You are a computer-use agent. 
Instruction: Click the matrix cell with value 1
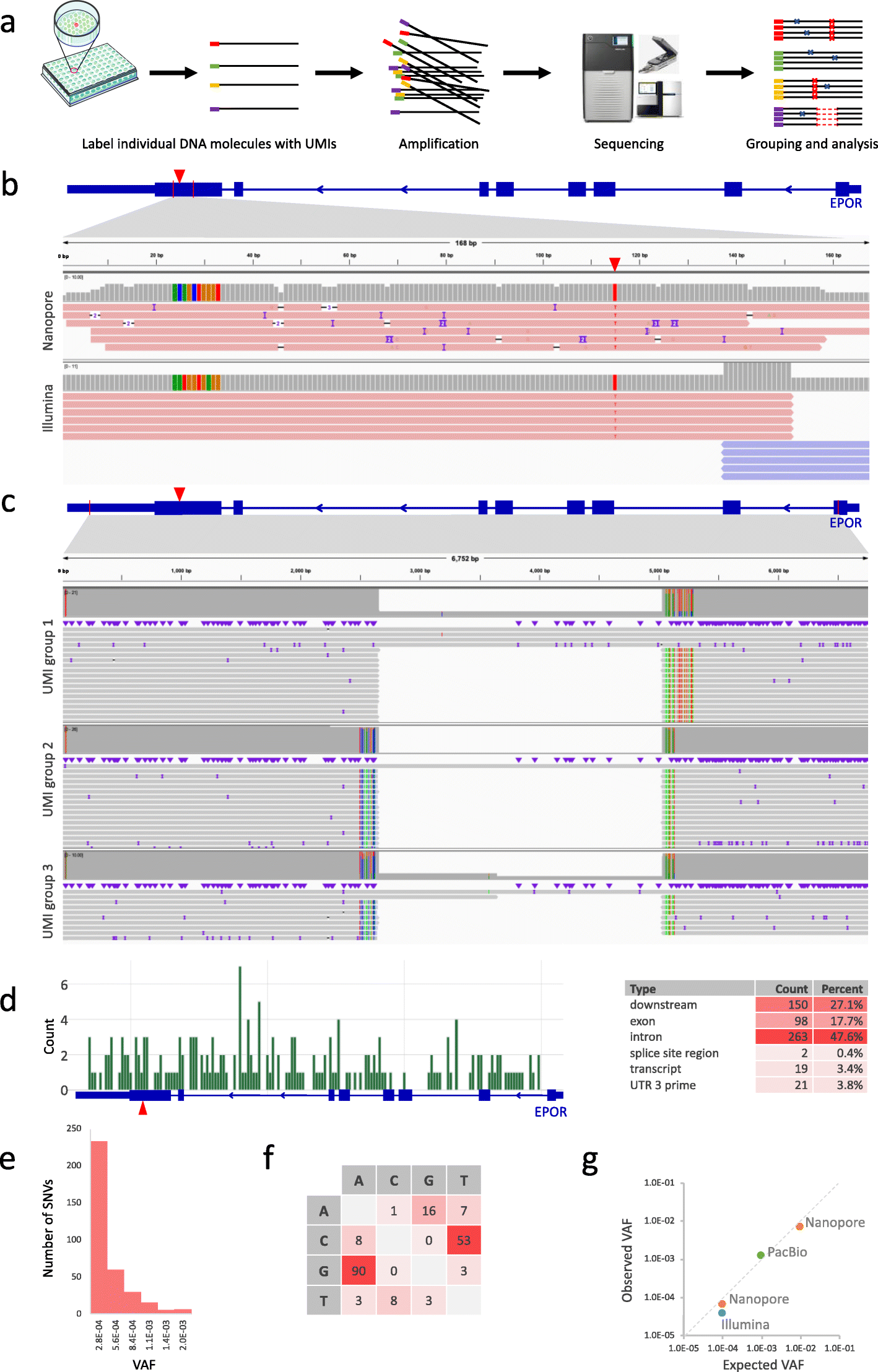point(394,1210)
